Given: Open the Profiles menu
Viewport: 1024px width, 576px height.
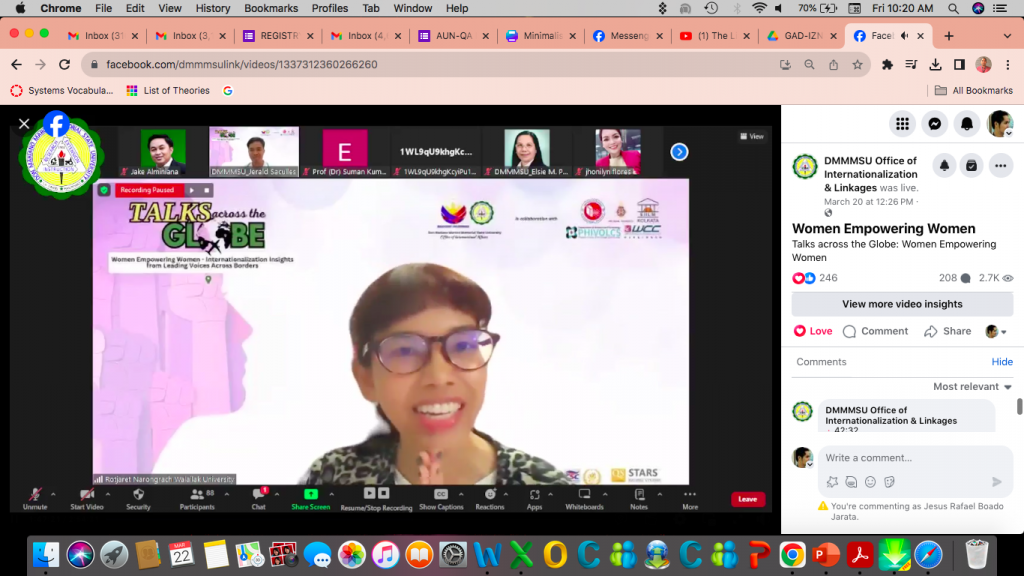Looking at the screenshot, I should [x=329, y=8].
